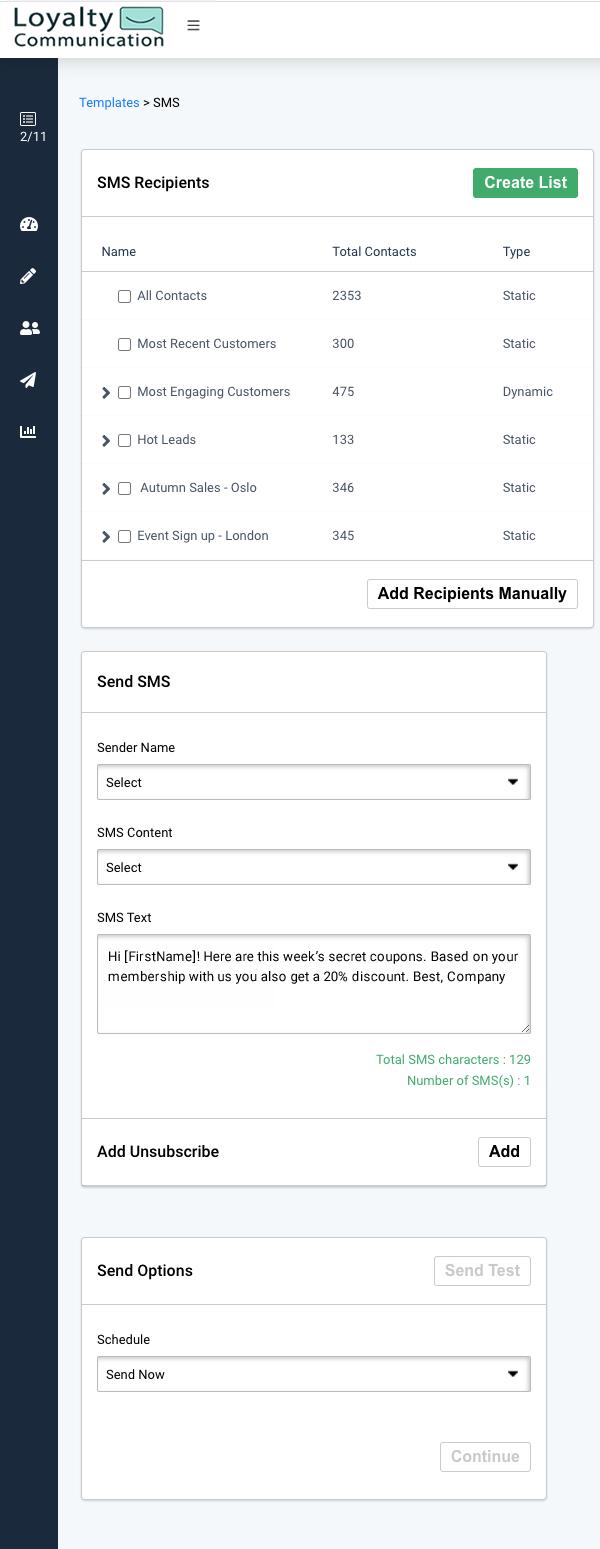Select the Most Recent Customers checkbox
This screenshot has height=1549, width=600.
coord(124,344)
